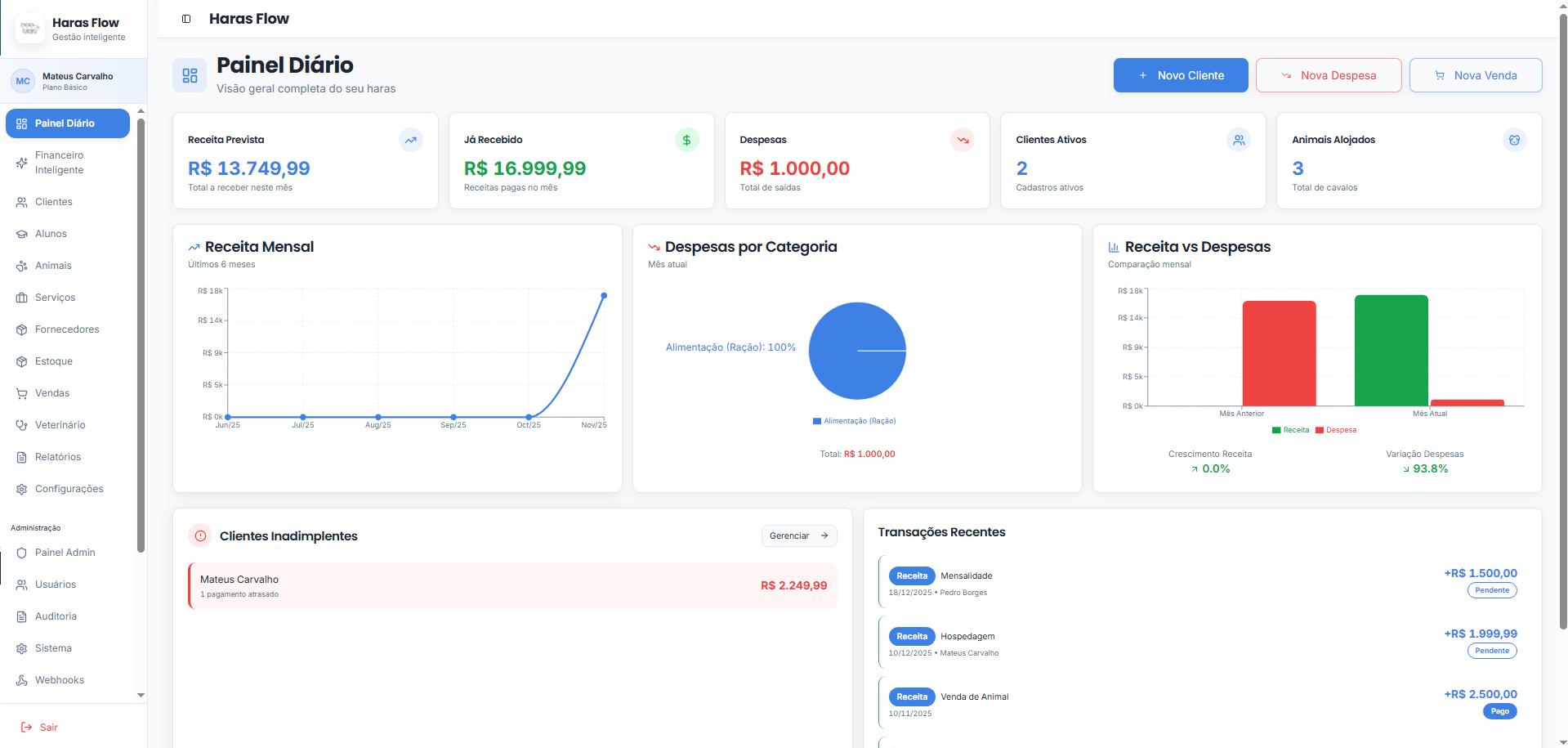Click the Receita Prevista trend icon
This screenshot has height=748, width=1568.
point(411,140)
